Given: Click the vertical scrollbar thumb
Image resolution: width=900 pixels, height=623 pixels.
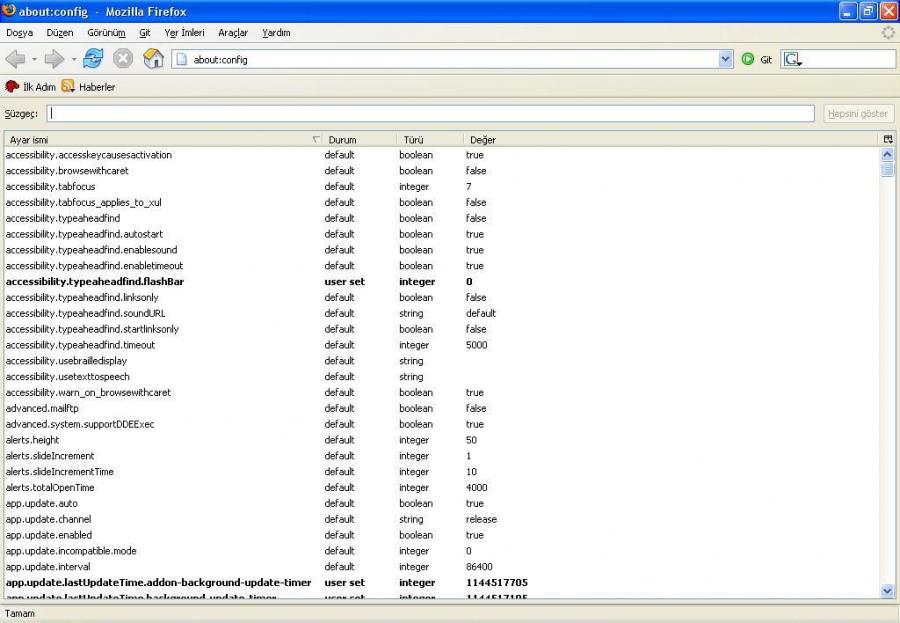Looking at the screenshot, I should point(887,169).
